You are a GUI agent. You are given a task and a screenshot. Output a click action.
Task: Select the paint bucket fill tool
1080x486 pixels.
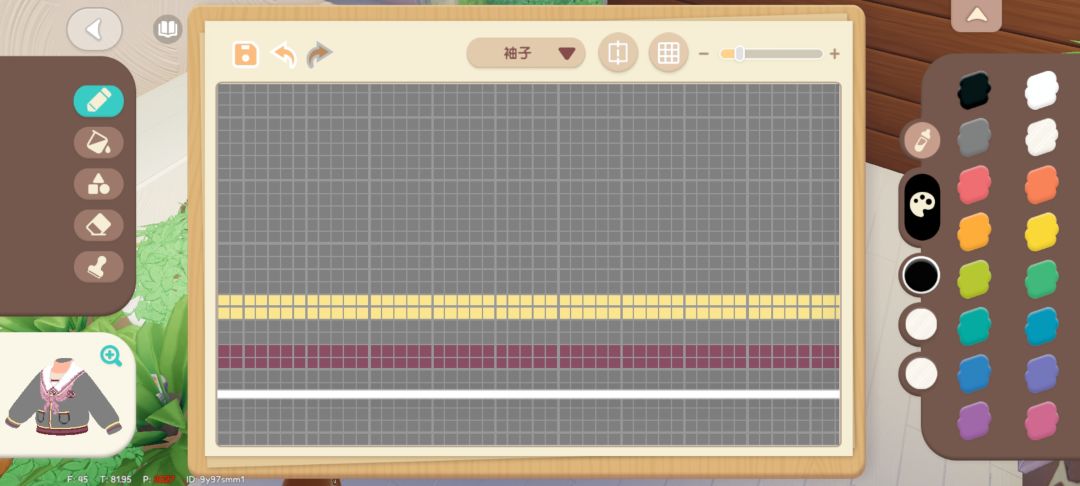click(x=98, y=142)
